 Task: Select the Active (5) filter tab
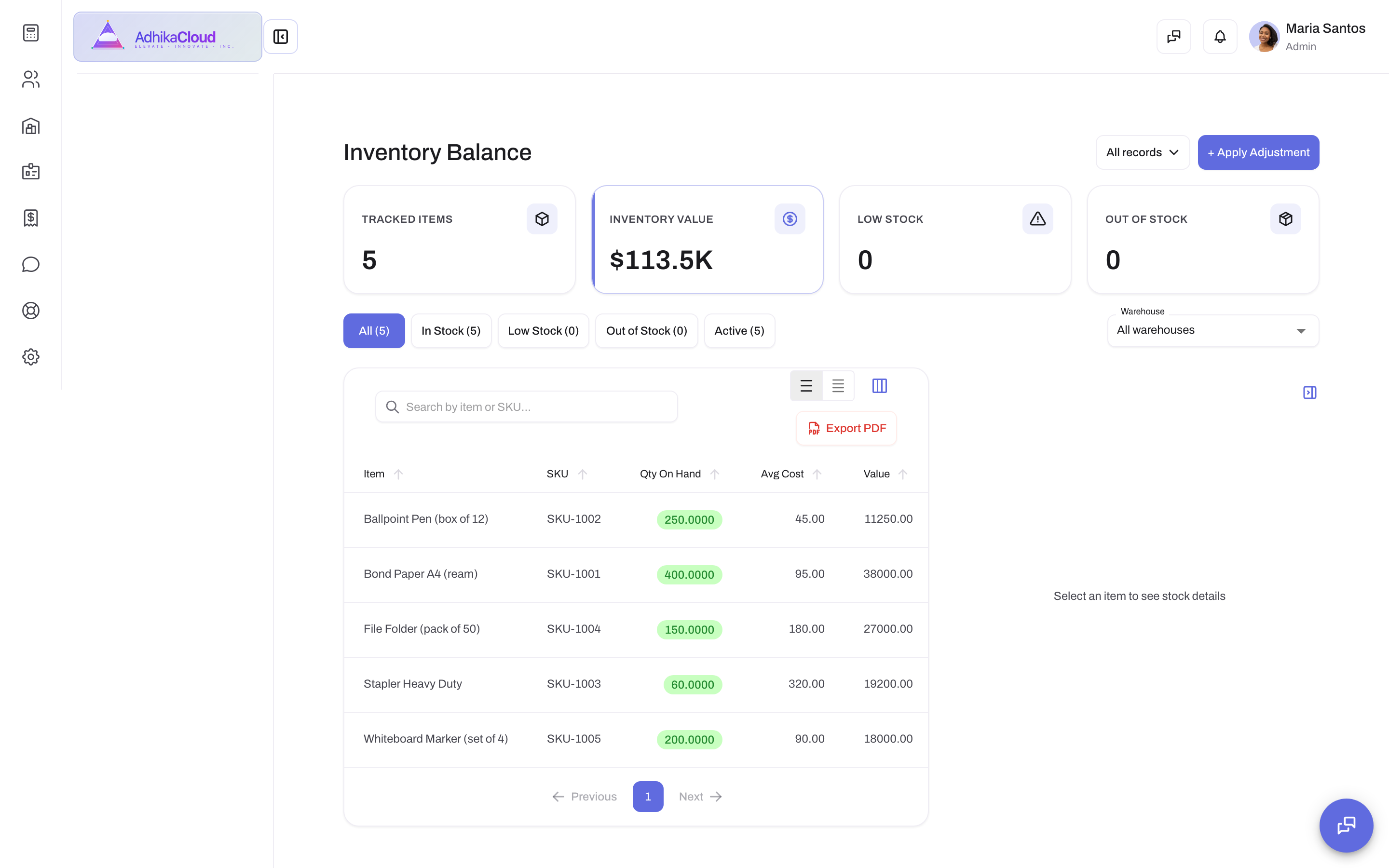[739, 331]
